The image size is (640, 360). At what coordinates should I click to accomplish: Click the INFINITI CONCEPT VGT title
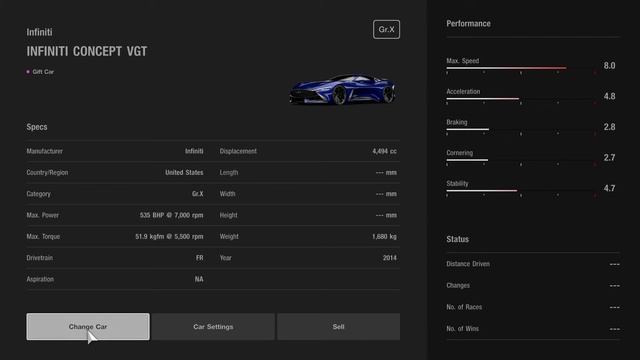tap(87, 51)
